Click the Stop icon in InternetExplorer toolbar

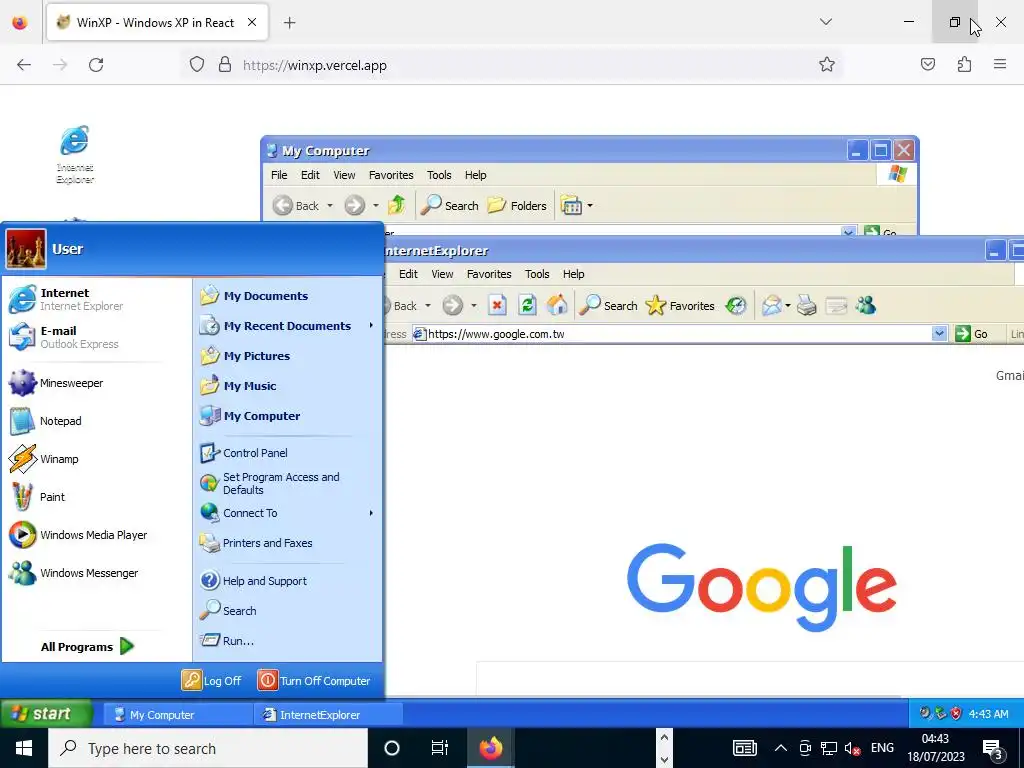[497, 305]
